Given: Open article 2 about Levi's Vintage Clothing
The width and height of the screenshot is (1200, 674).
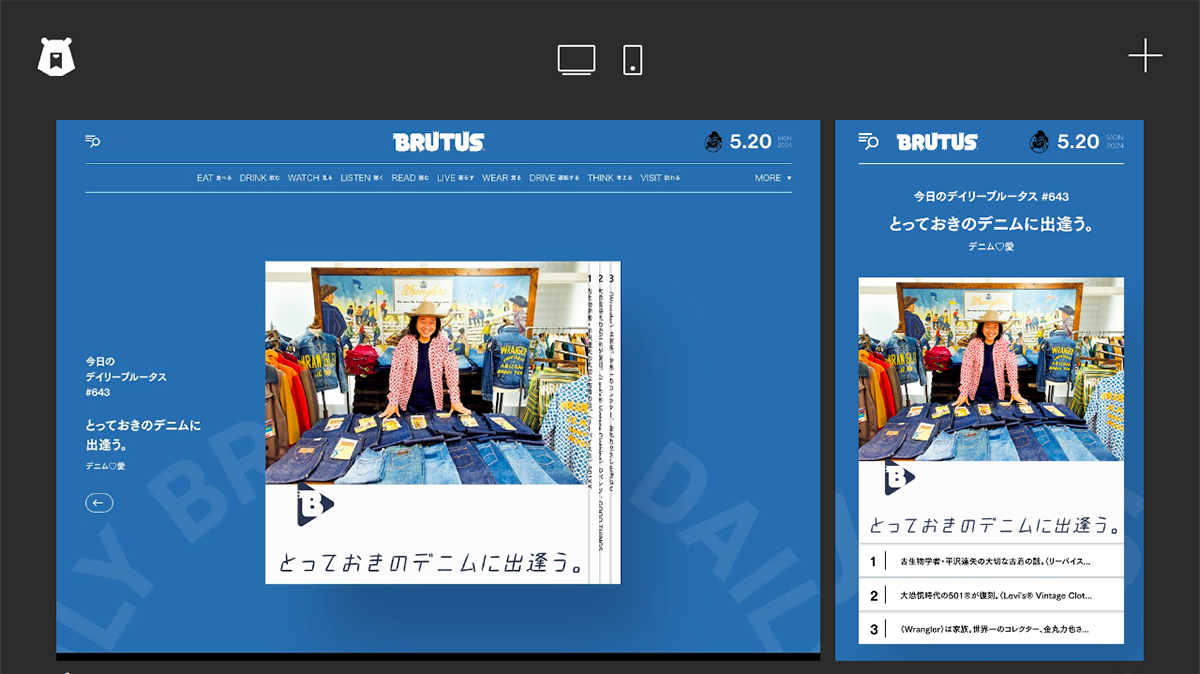Looking at the screenshot, I should [990, 595].
